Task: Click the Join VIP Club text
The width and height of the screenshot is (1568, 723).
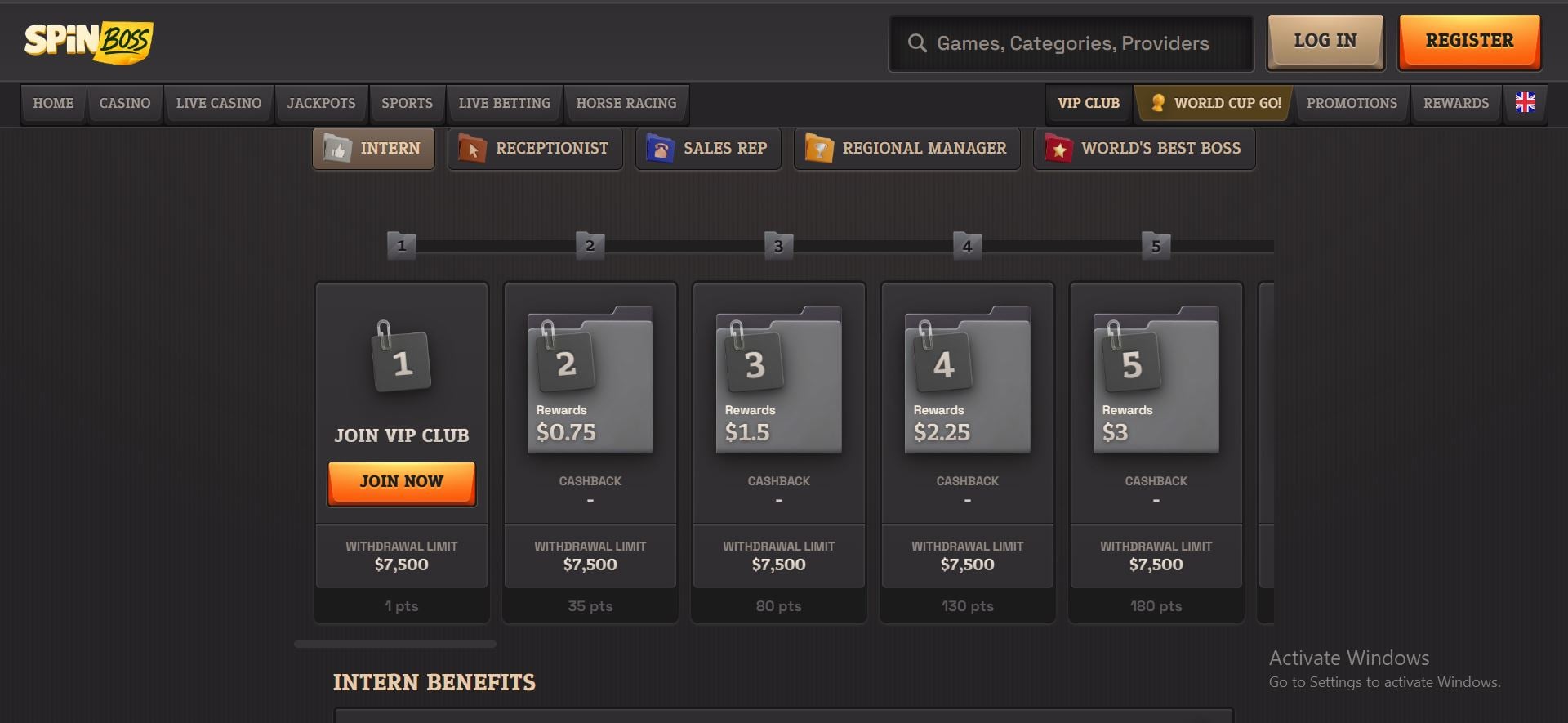Action: click(402, 435)
